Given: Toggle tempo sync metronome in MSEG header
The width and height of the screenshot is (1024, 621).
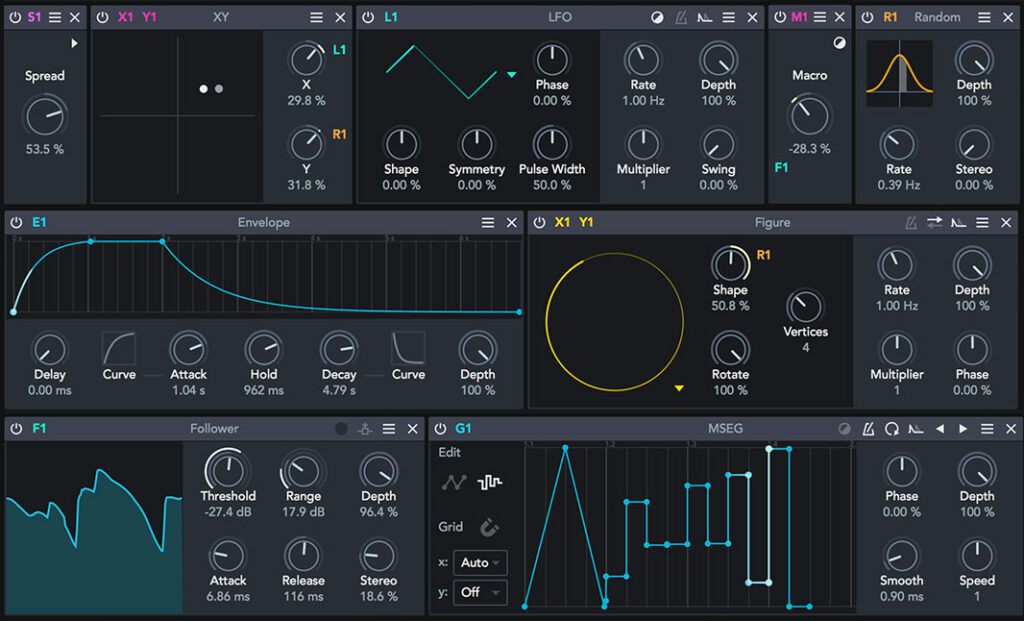Looking at the screenshot, I should point(868,429).
